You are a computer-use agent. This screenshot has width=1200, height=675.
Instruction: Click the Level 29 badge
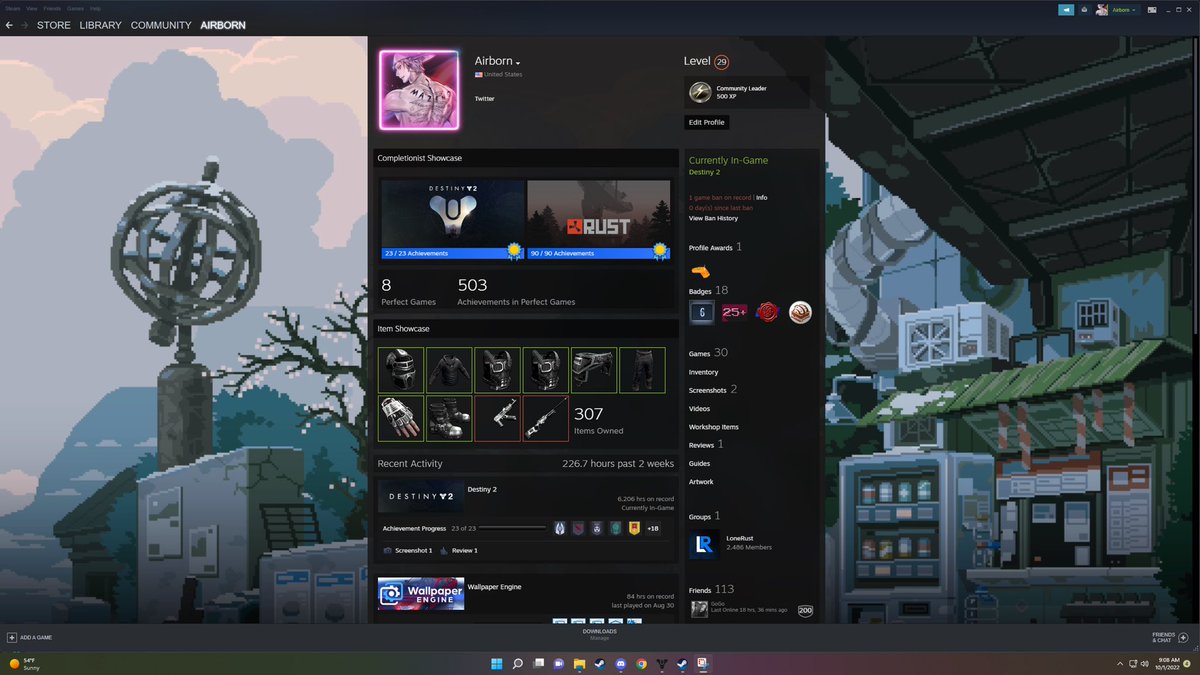click(722, 61)
